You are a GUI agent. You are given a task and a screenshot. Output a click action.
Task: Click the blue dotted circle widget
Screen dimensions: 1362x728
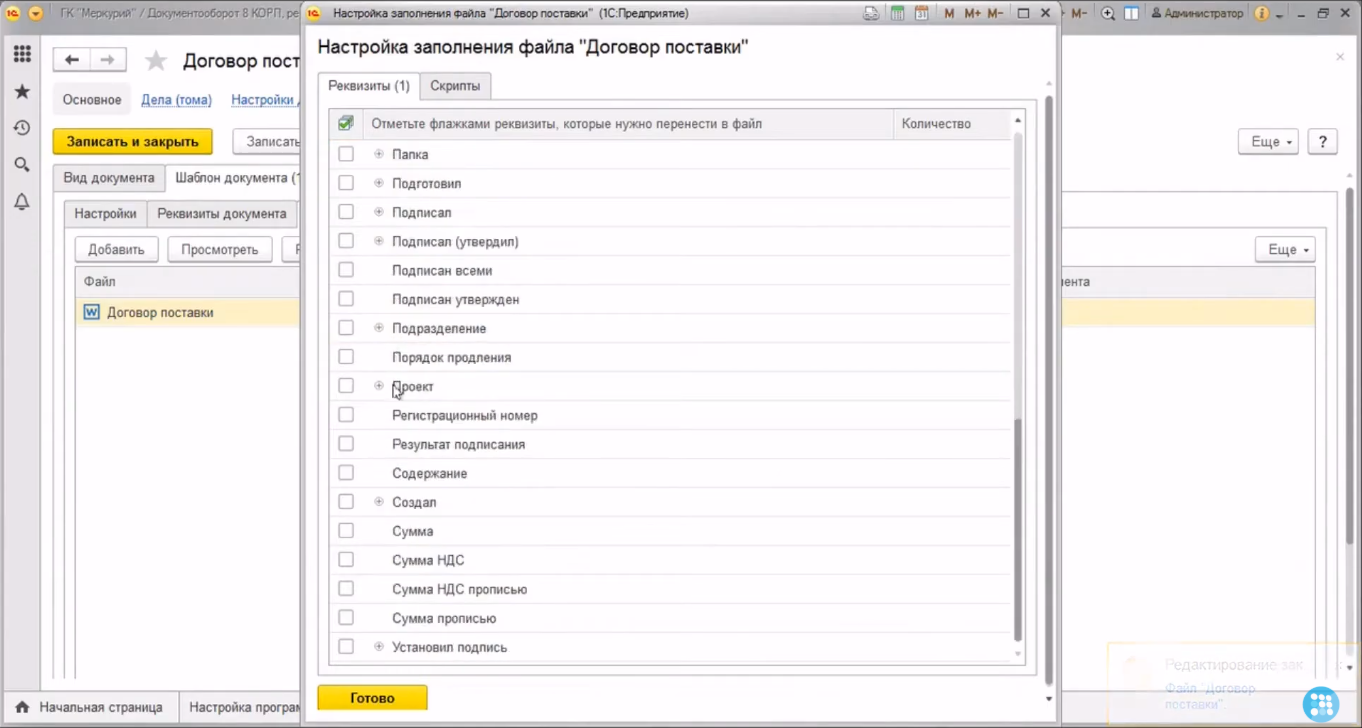(1322, 703)
